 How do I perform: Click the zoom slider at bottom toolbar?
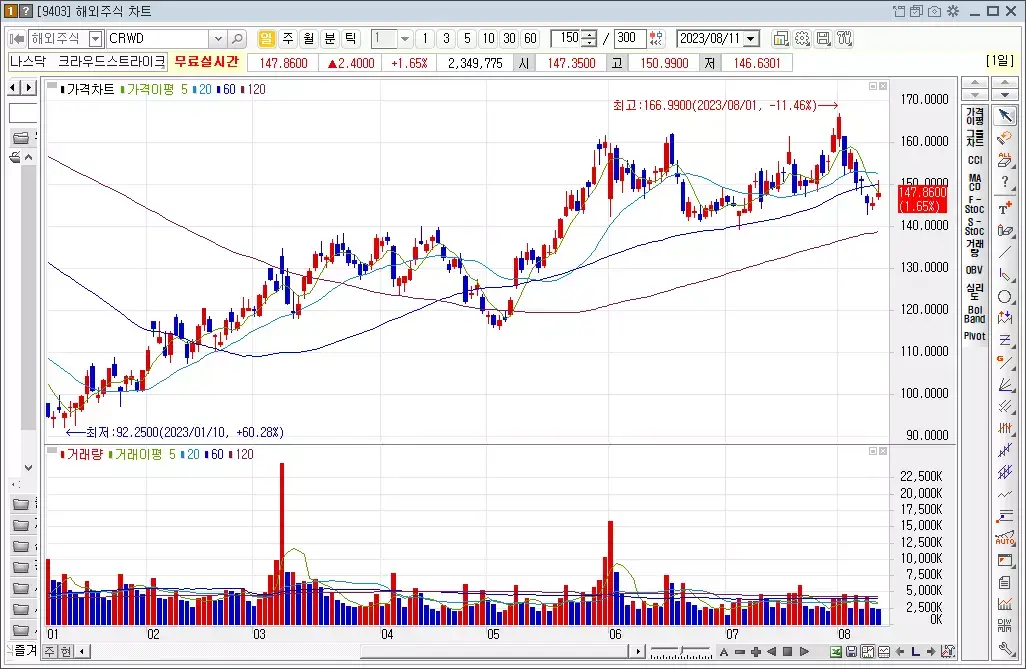click(x=681, y=652)
